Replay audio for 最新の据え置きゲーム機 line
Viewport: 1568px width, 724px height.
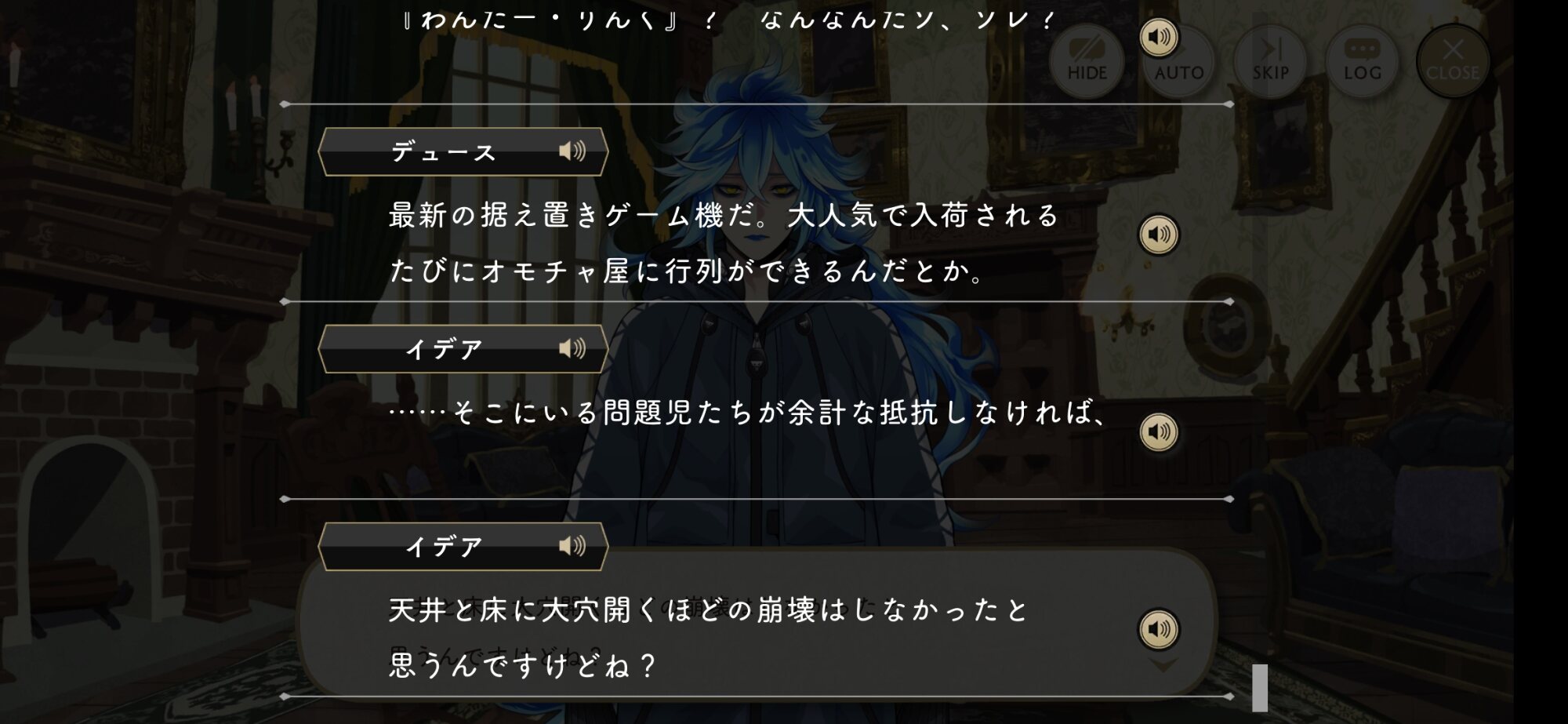coord(1159,234)
